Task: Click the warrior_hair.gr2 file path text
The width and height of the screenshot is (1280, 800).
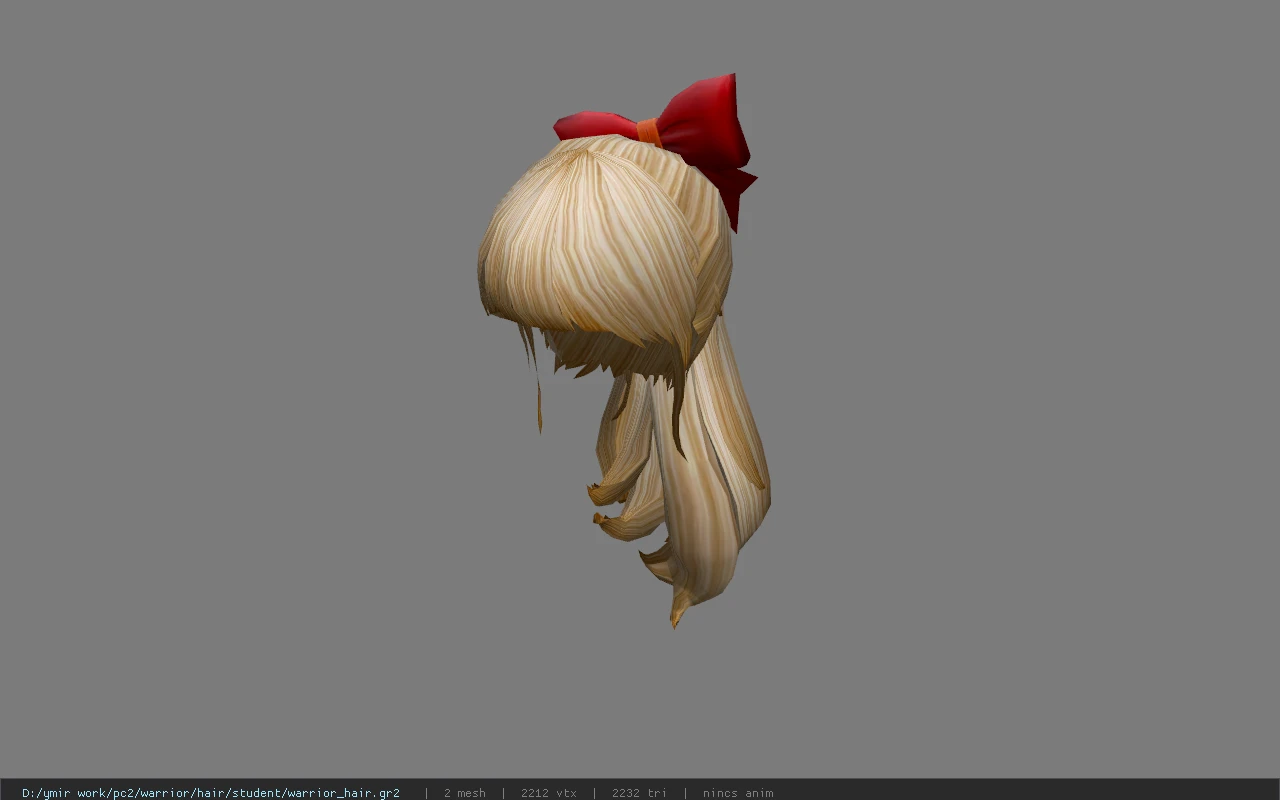Action: (211, 793)
